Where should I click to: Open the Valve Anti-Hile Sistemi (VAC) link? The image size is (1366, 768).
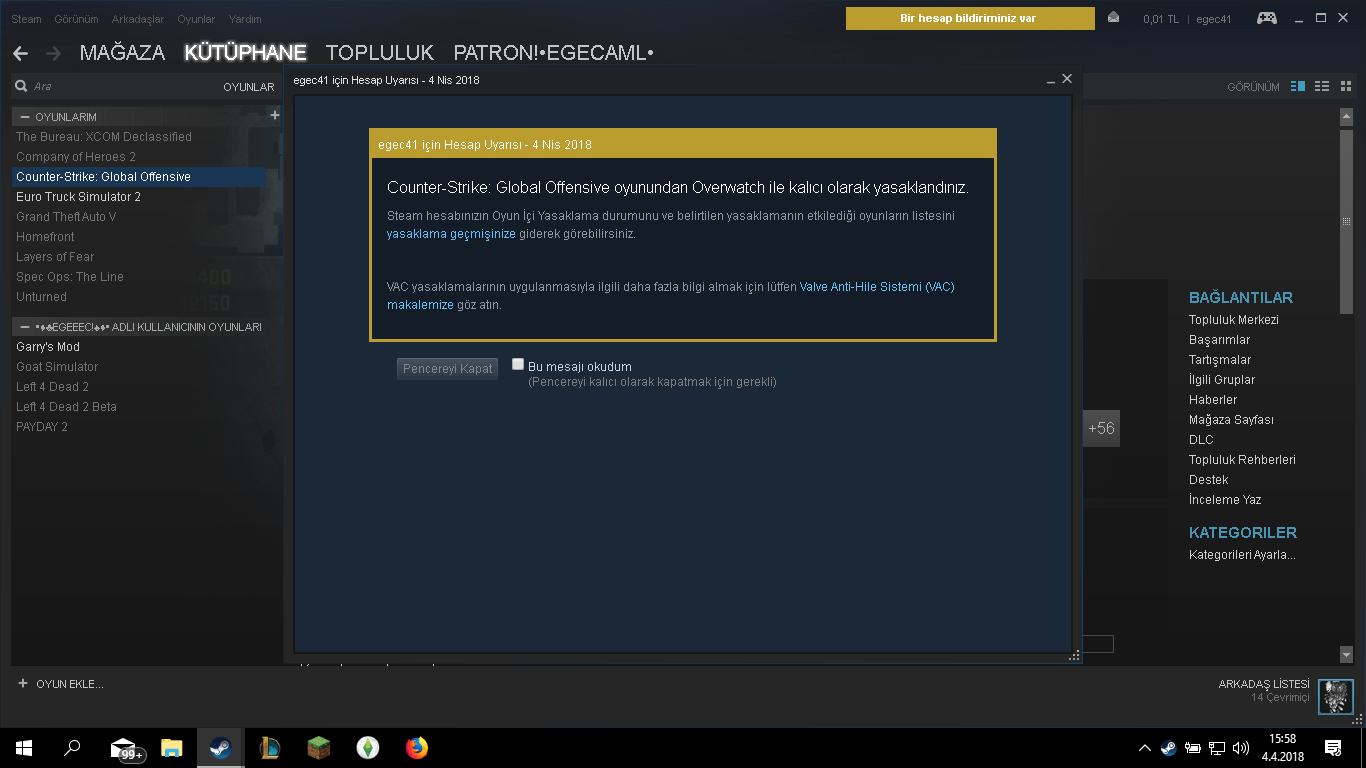(x=877, y=287)
